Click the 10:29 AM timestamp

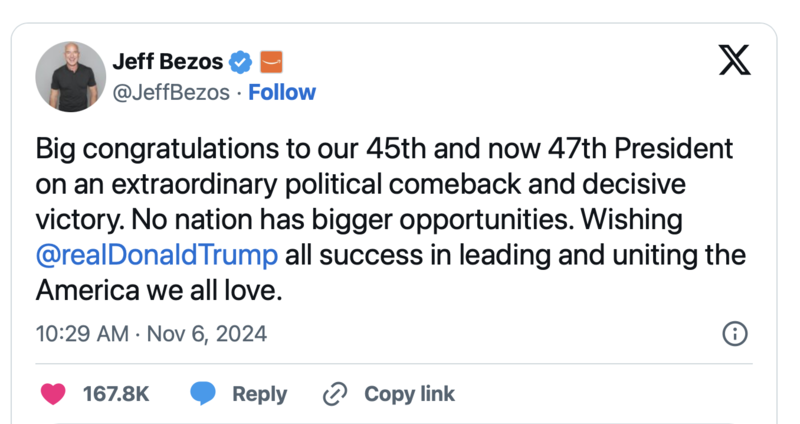point(82,334)
